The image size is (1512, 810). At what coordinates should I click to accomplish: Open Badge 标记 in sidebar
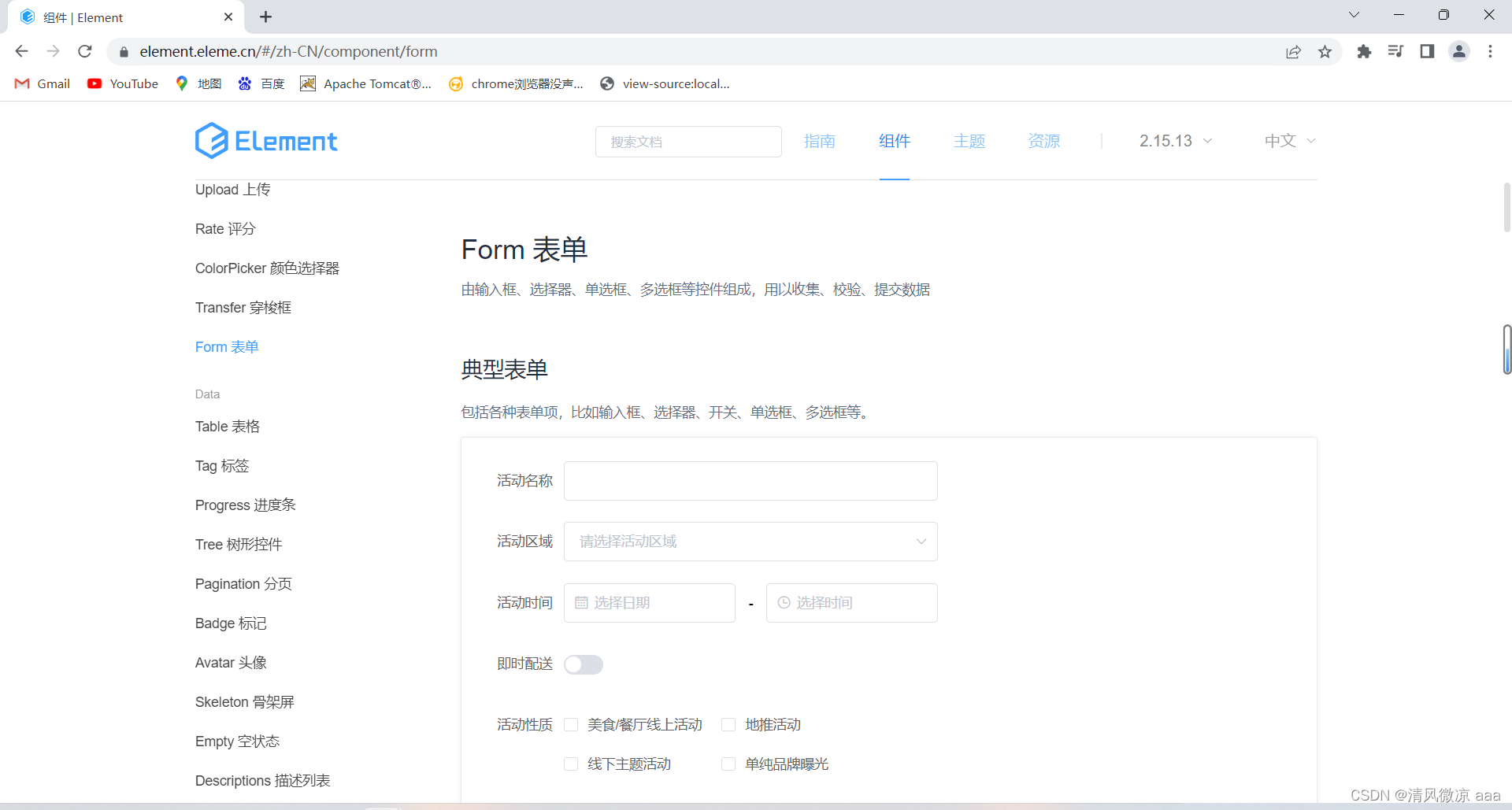pos(231,623)
